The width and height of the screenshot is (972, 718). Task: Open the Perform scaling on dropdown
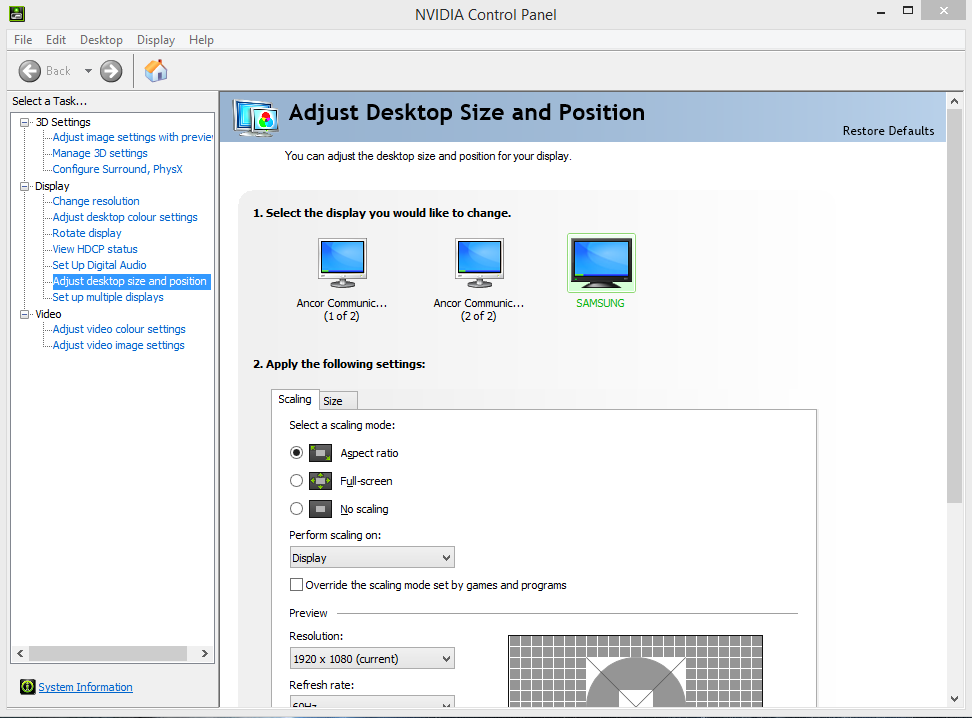[x=372, y=557]
